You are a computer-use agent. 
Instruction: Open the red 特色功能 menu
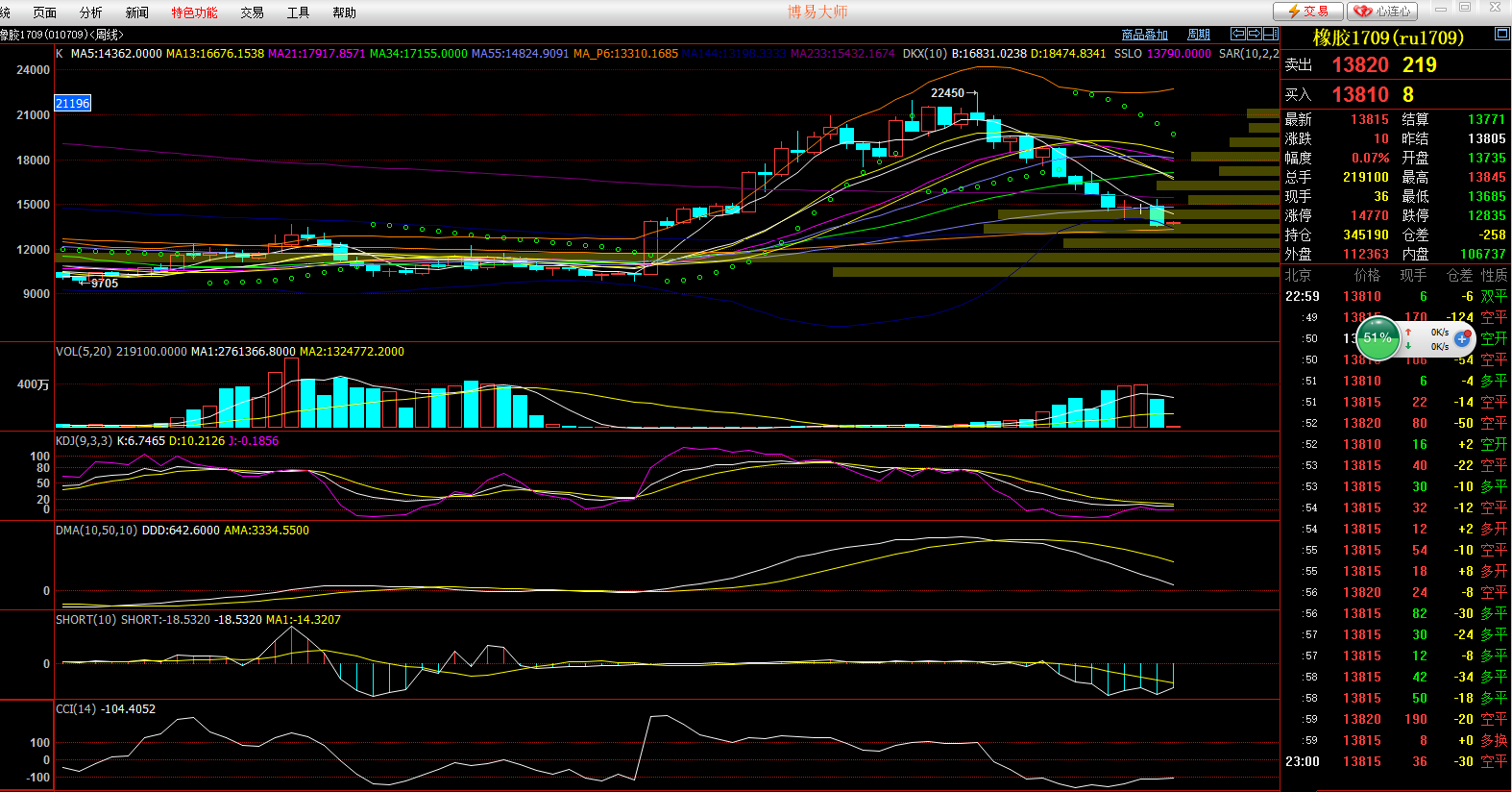coord(194,12)
